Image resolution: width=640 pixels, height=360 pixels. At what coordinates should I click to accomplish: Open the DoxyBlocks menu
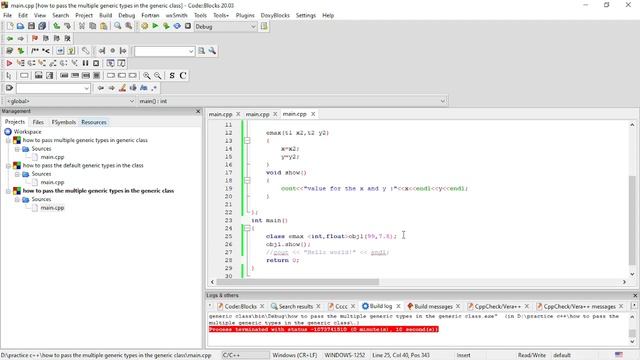pyautogui.click(x=275, y=15)
